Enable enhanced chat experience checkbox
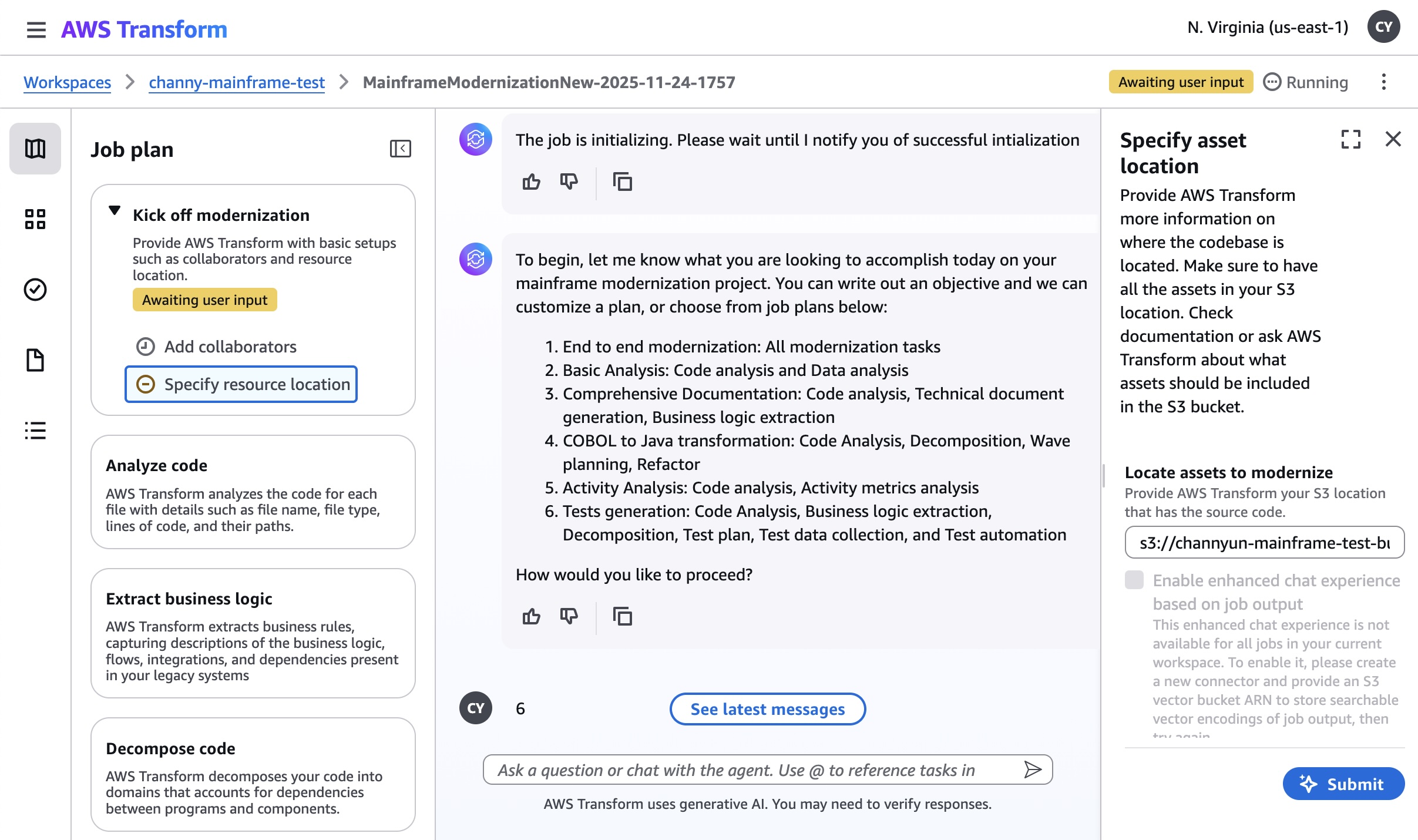1418x840 pixels. coord(1134,580)
